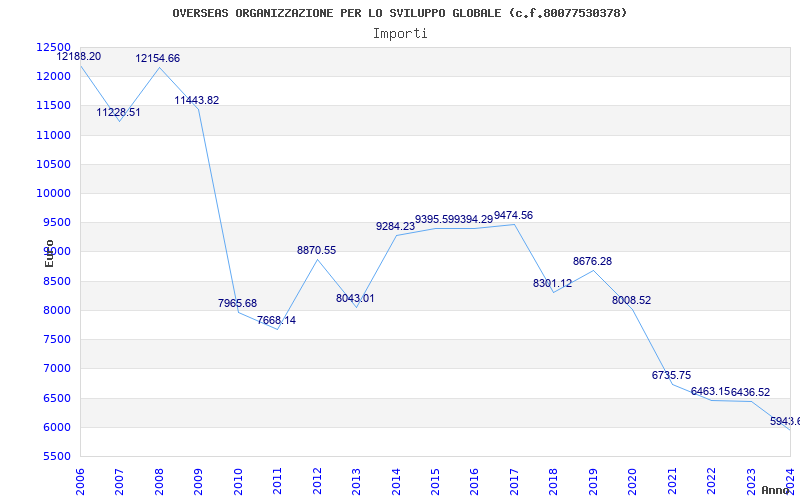Click the 2009 year axis label
The width and height of the screenshot is (800, 500).
tap(198, 481)
